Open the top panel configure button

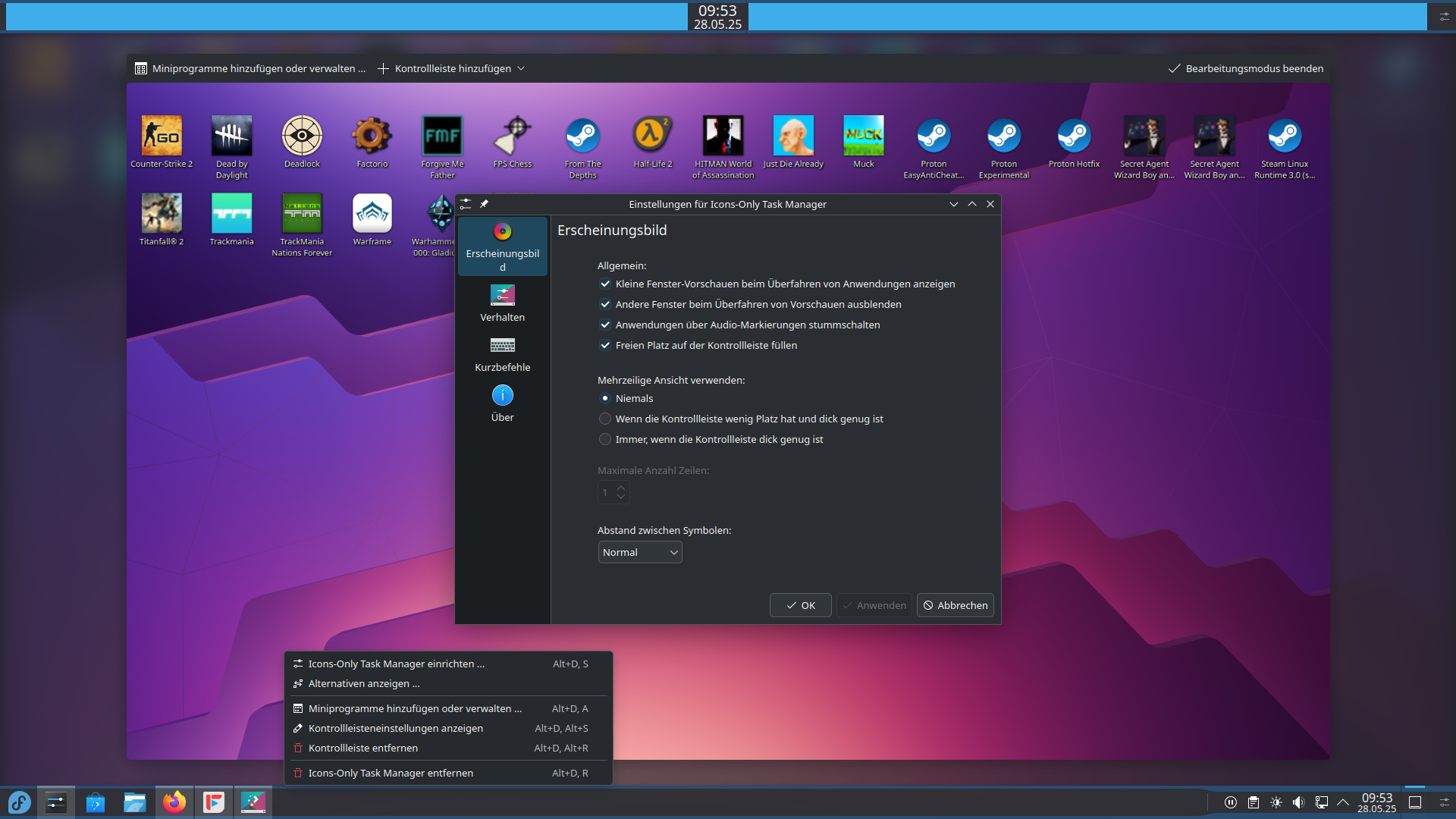[1444, 17]
